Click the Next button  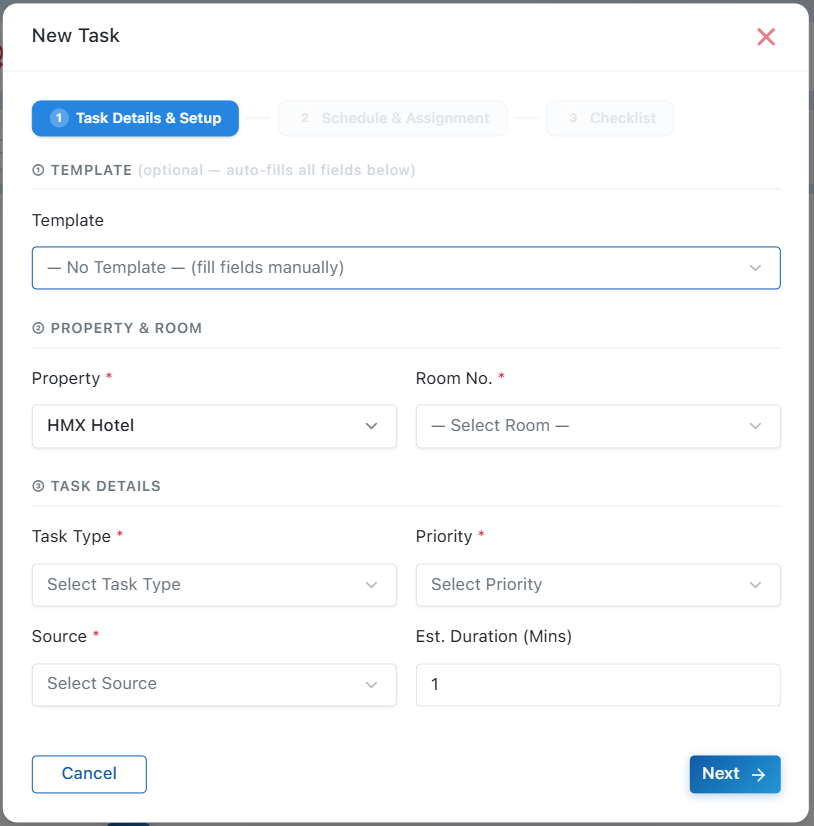(x=735, y=774)
